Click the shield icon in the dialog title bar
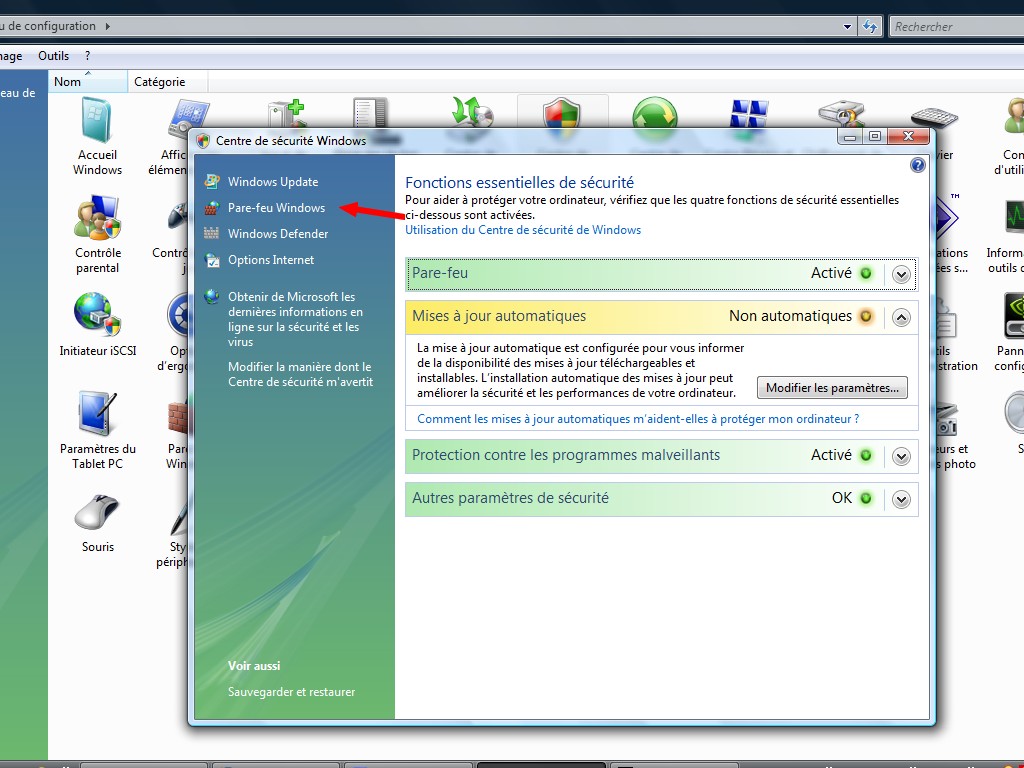Viewport: 1024px width, 768px height. [x=203, y=140]
